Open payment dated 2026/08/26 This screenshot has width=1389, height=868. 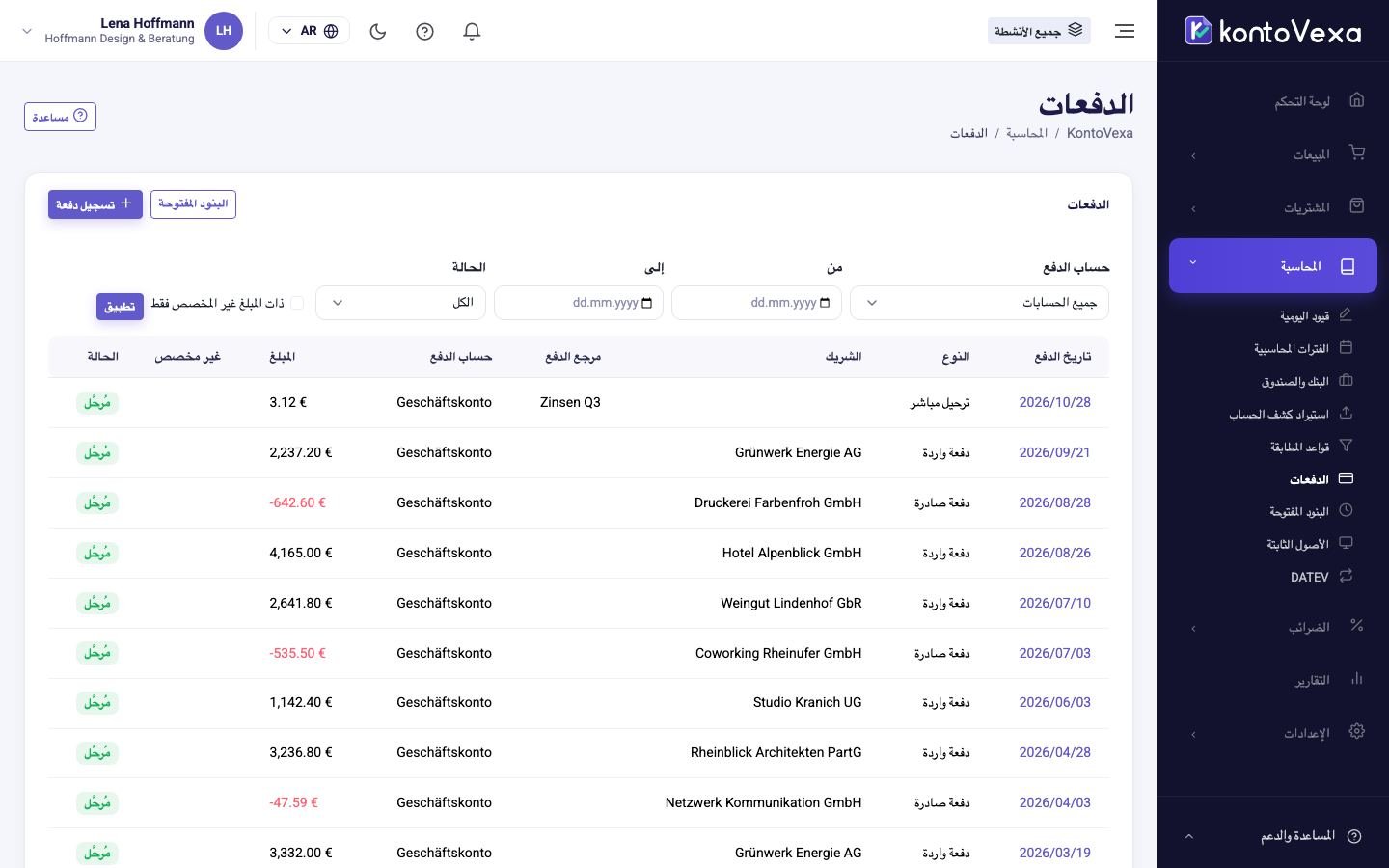pyautogui.click(x=1055, y=553)
